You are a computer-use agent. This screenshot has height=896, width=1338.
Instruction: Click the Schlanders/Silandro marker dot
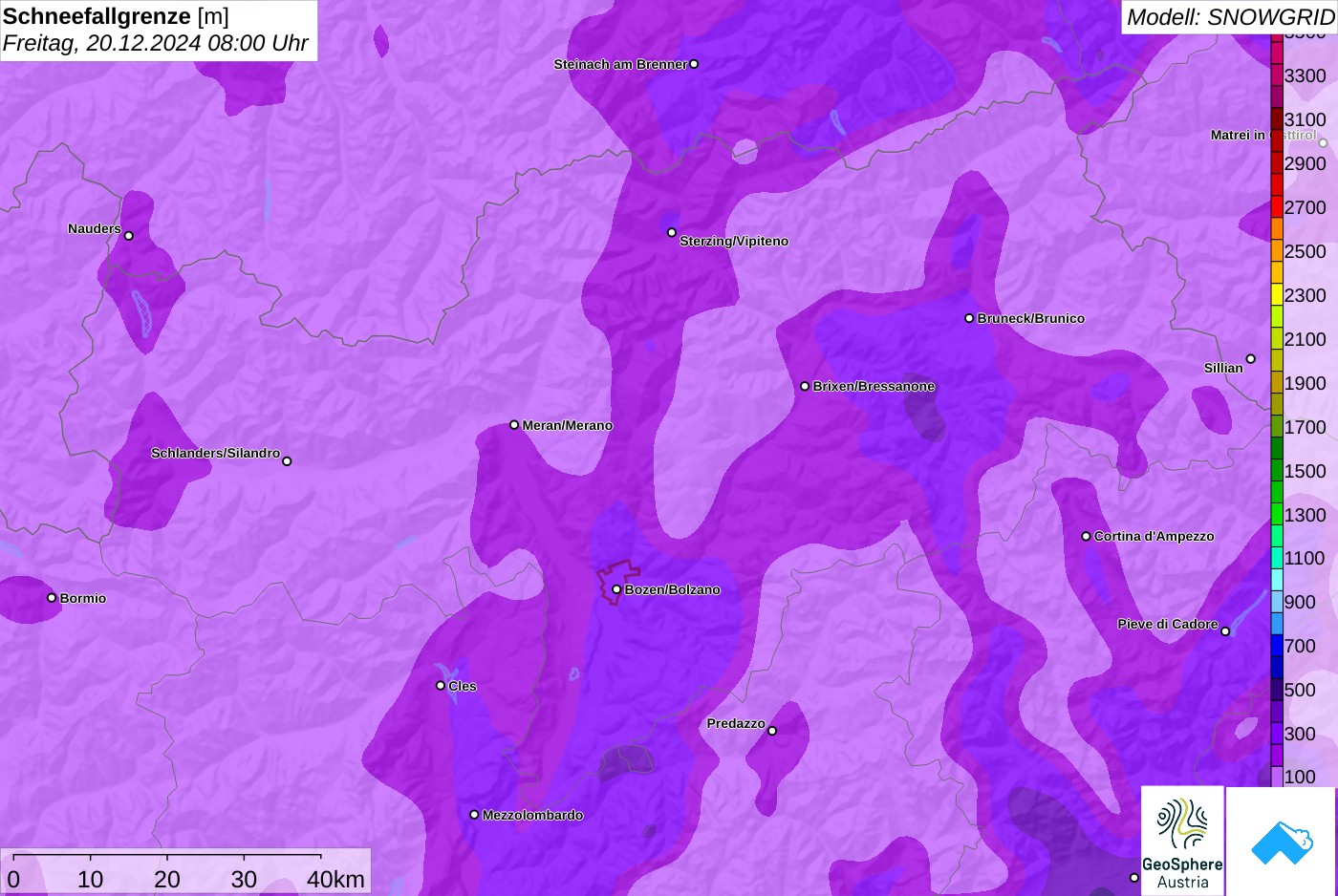(287, 461)
